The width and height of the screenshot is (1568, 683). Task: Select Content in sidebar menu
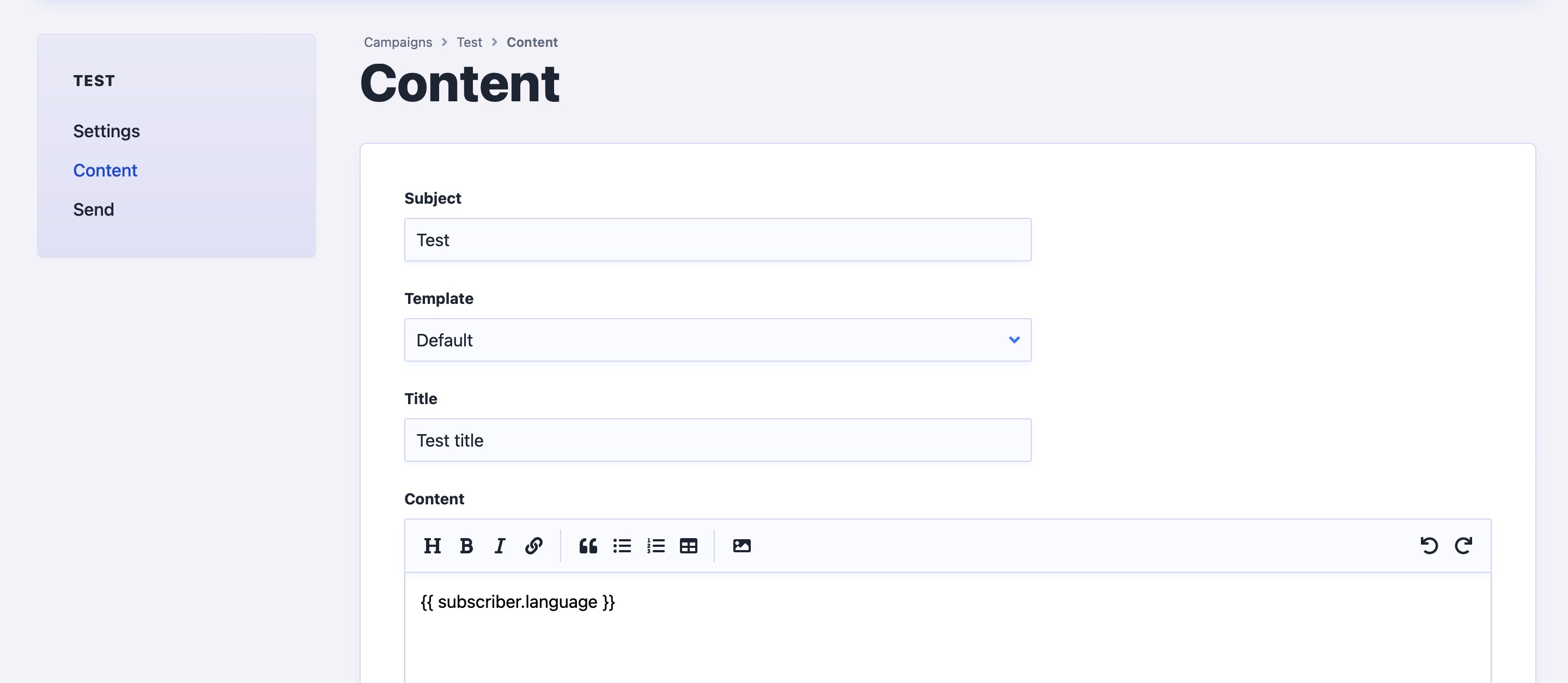pos(105,170)
